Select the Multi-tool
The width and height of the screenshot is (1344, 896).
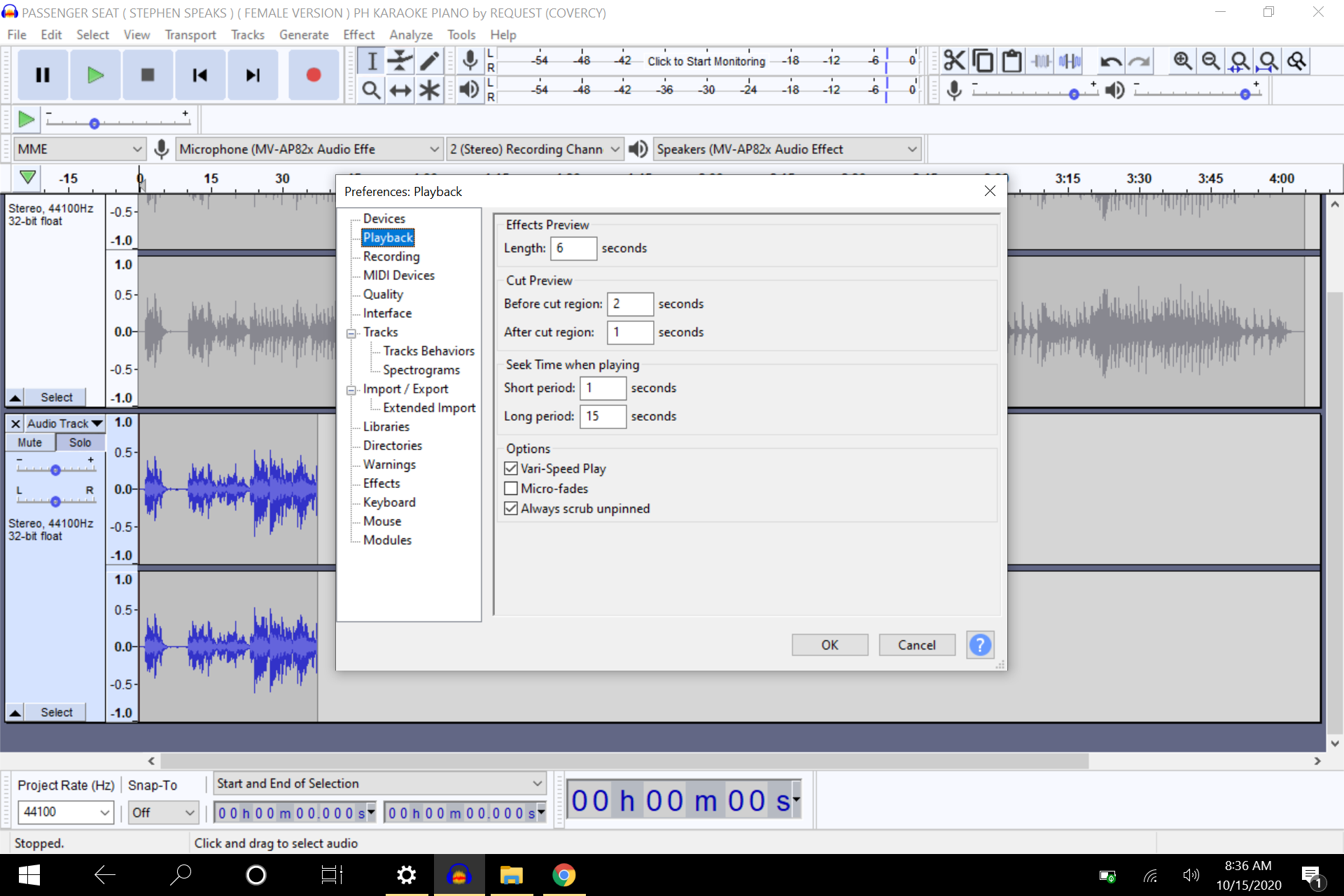click(429, 90)
